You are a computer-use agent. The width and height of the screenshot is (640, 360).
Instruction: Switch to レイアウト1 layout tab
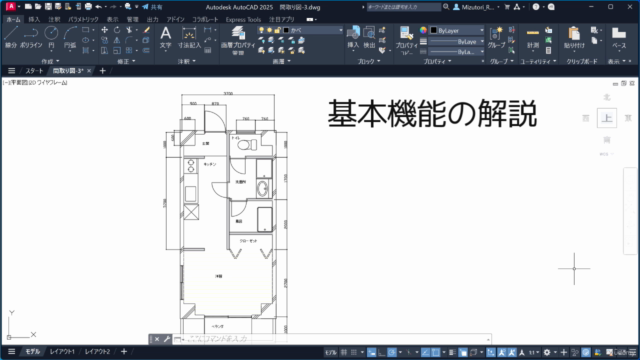coord(62,351)
